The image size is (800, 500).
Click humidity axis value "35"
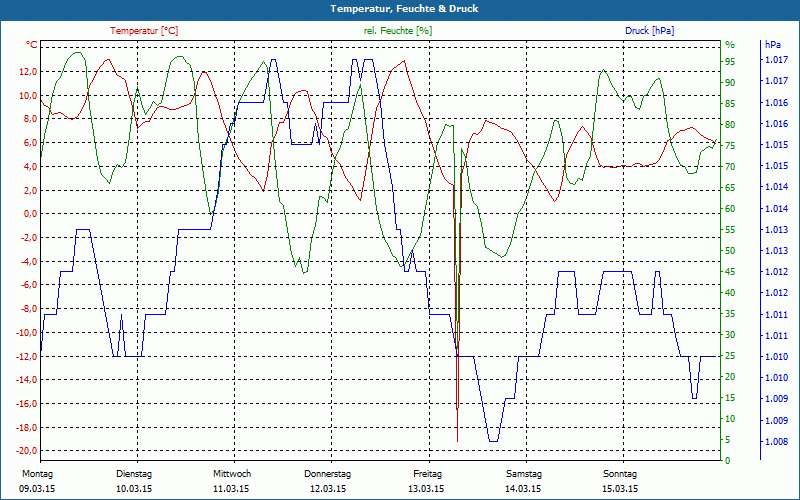tap(730, 314)
